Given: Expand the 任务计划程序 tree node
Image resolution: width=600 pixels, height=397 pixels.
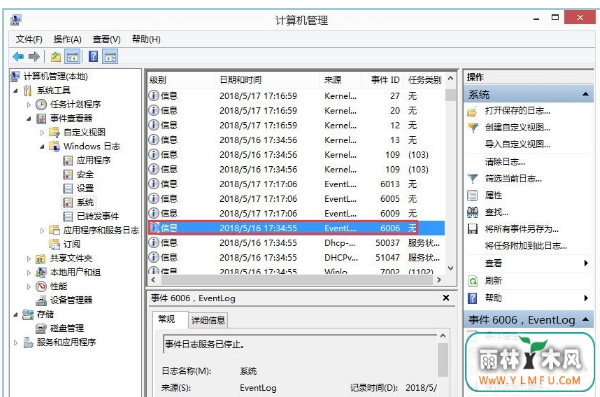Looking at the screenshot, I should tap(29, 105).
